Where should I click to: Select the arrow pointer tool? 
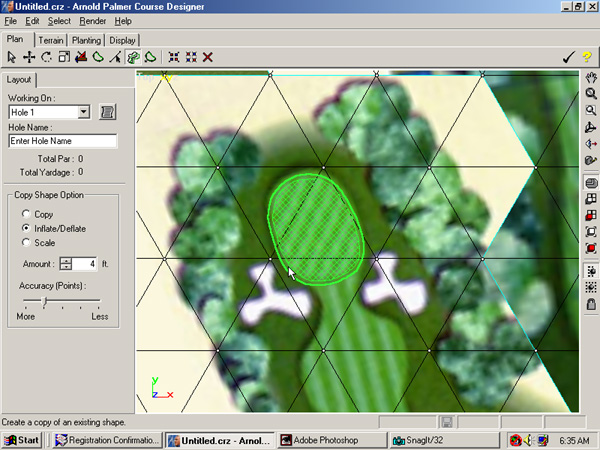(11, 57)
